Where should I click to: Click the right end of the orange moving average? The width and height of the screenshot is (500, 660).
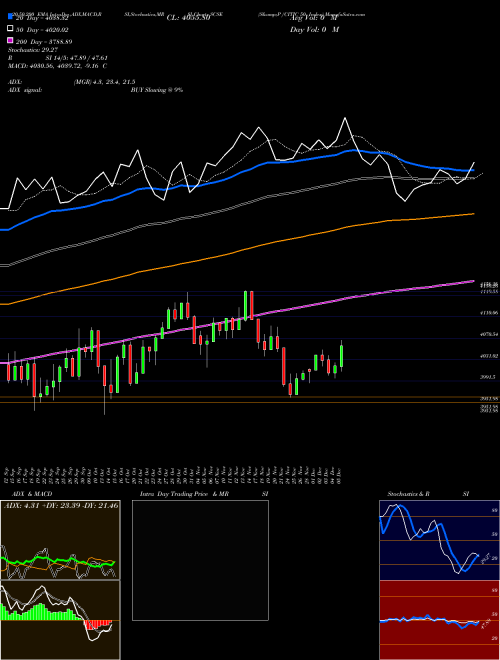474,214
